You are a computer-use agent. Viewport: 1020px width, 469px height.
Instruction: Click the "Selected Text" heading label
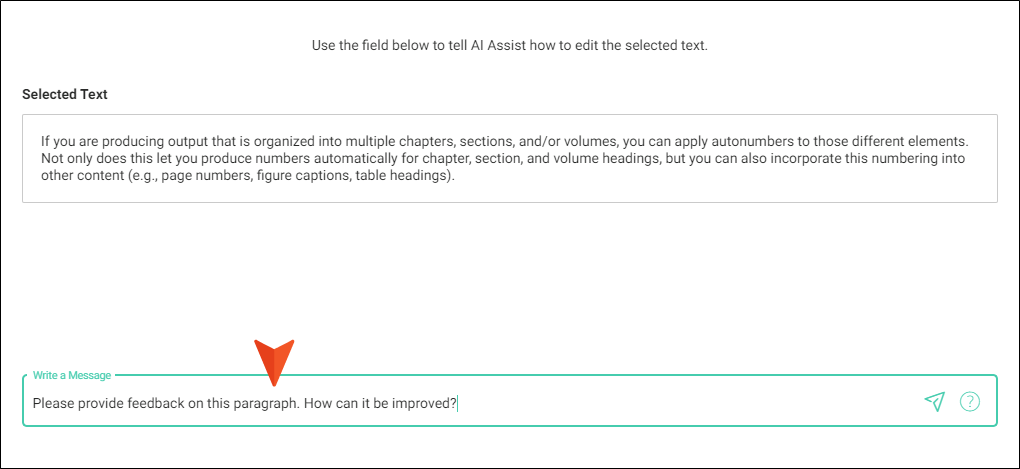(65, 94)
